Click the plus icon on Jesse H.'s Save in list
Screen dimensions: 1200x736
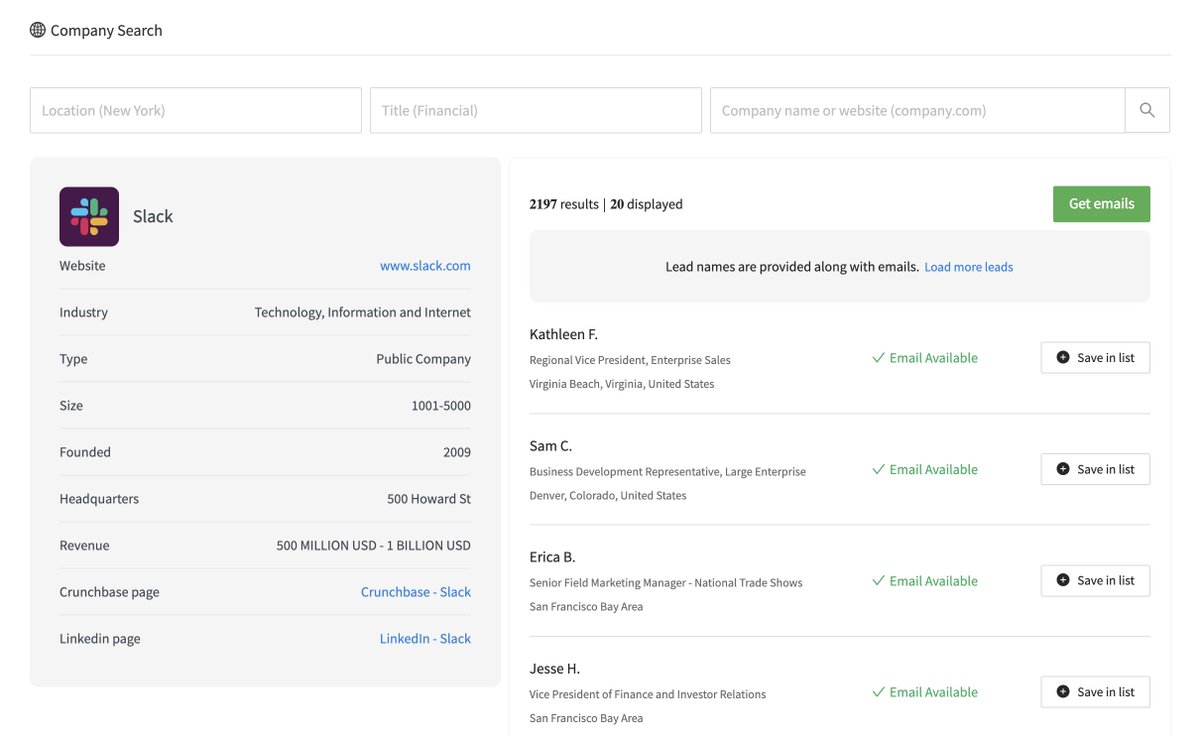(1063, 691)
